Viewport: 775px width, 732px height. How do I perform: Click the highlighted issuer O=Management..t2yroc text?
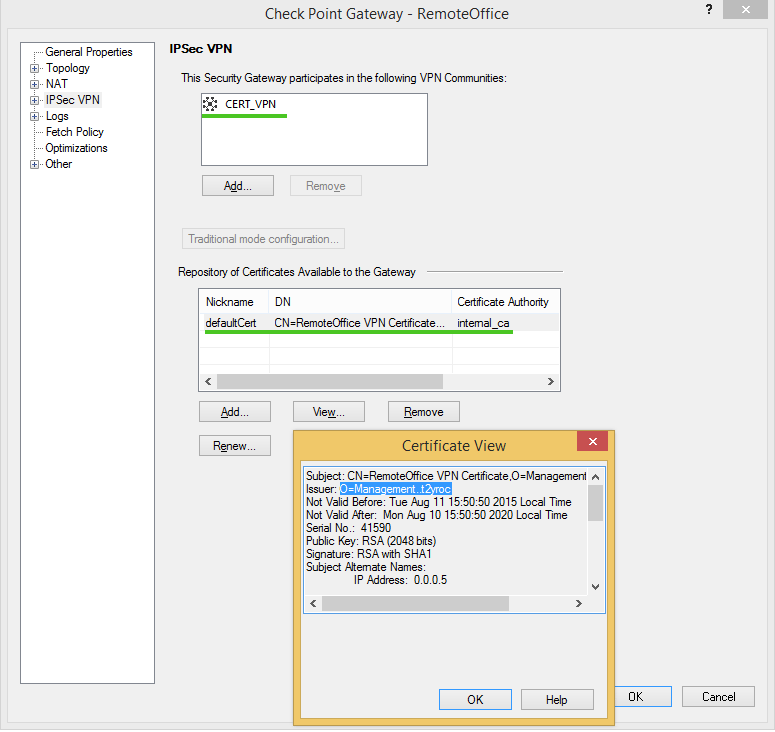[395, 489]
